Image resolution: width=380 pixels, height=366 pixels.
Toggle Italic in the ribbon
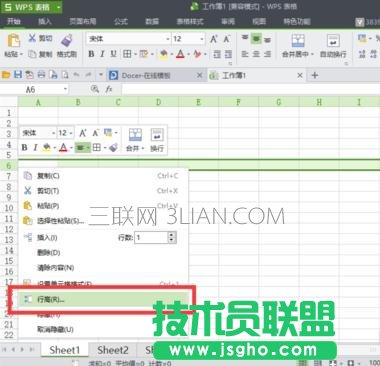(102, 54)
